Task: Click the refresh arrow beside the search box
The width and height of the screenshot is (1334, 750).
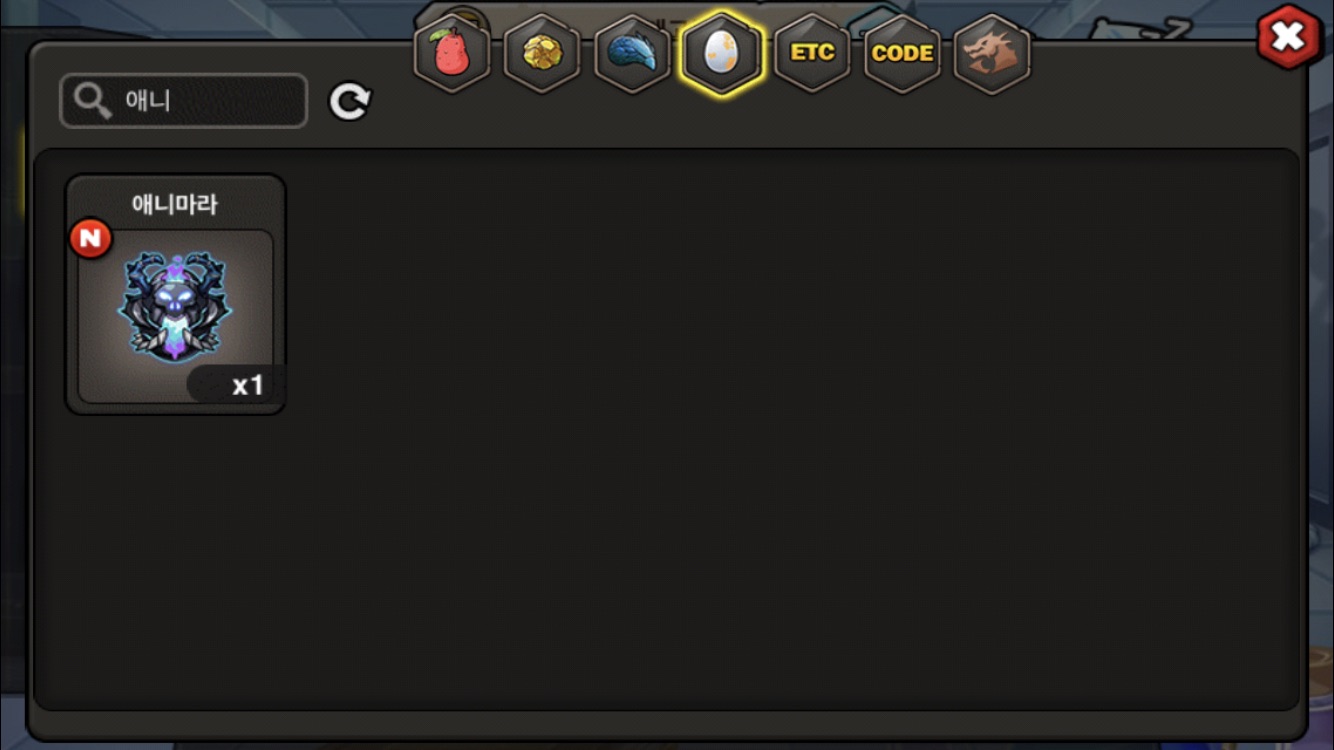Action: click(350, 101)
